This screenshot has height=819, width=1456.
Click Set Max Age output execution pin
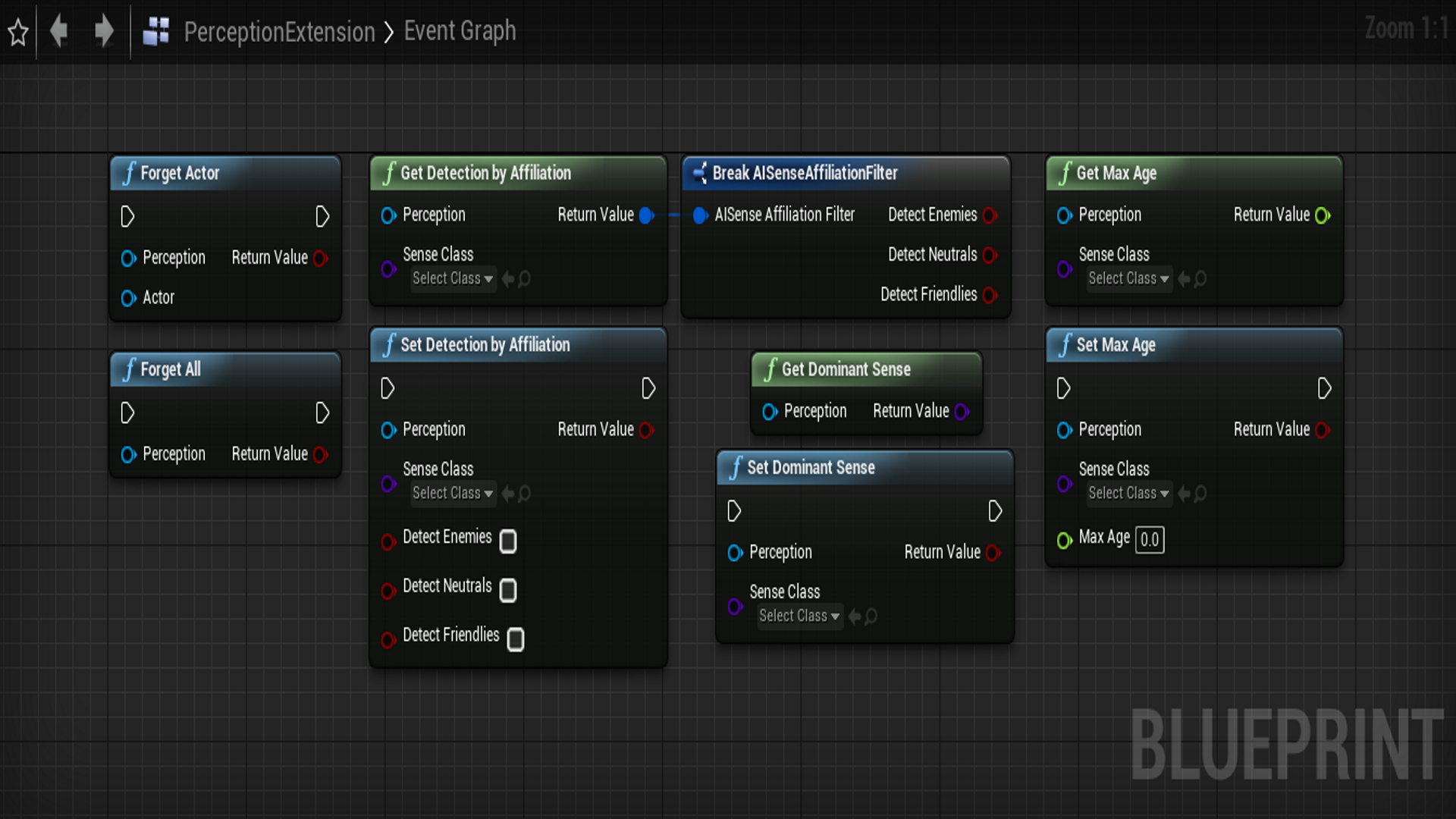pyautogui.click(x=1324, y=388)
